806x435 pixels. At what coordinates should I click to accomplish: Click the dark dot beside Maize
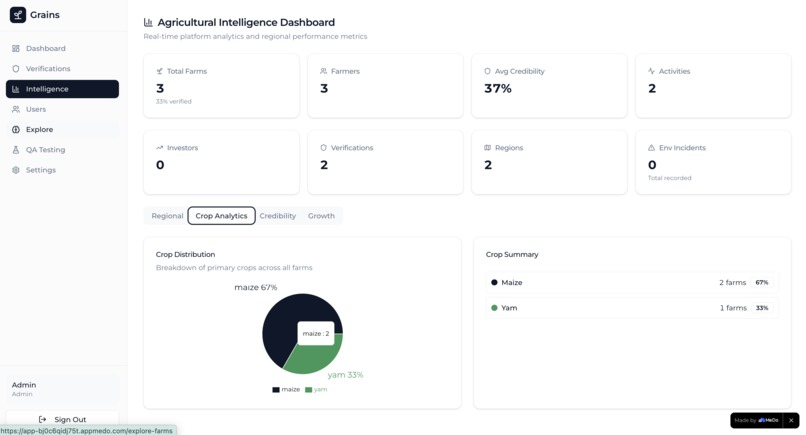494,282
